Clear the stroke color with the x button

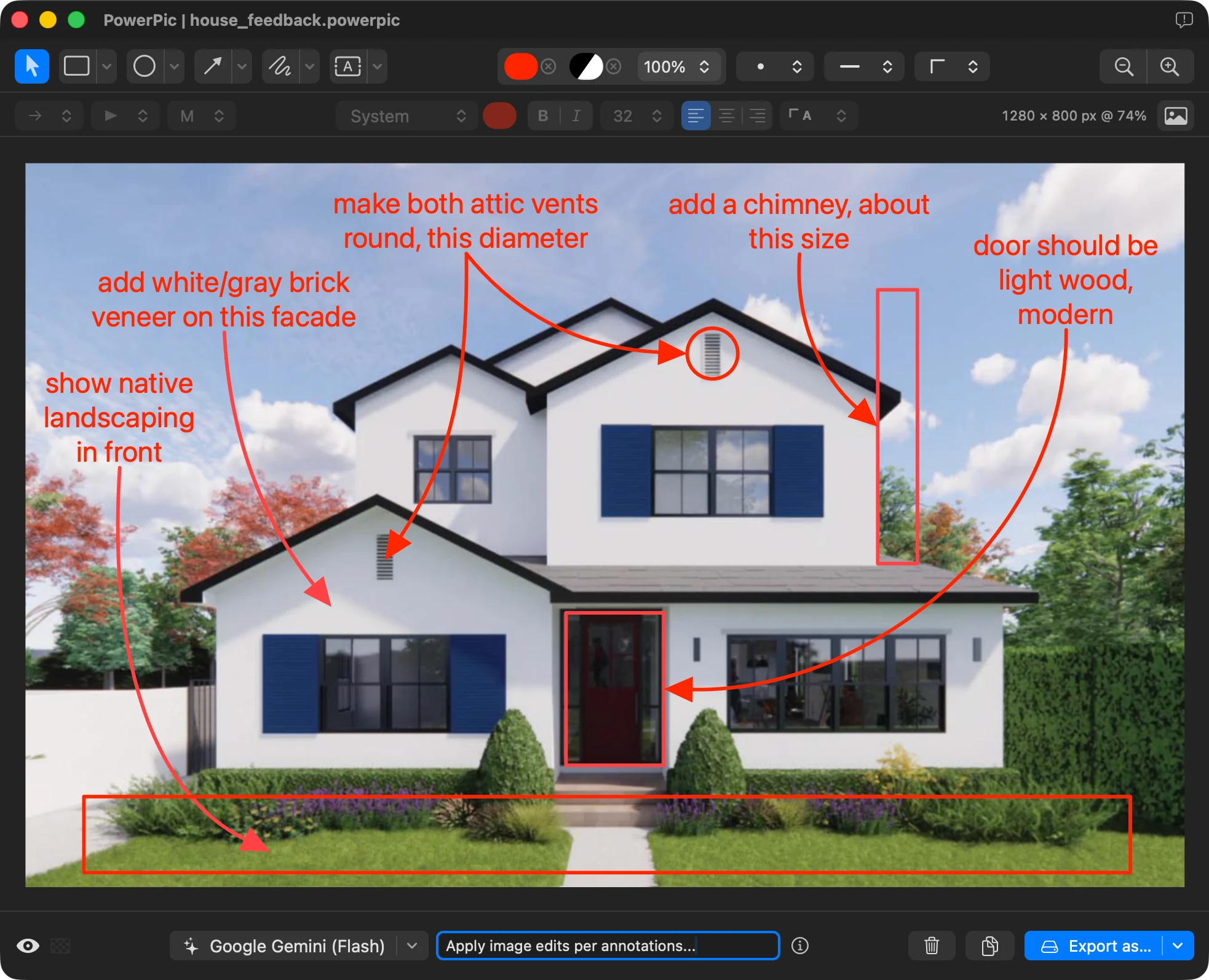click(x=549, y=66)
